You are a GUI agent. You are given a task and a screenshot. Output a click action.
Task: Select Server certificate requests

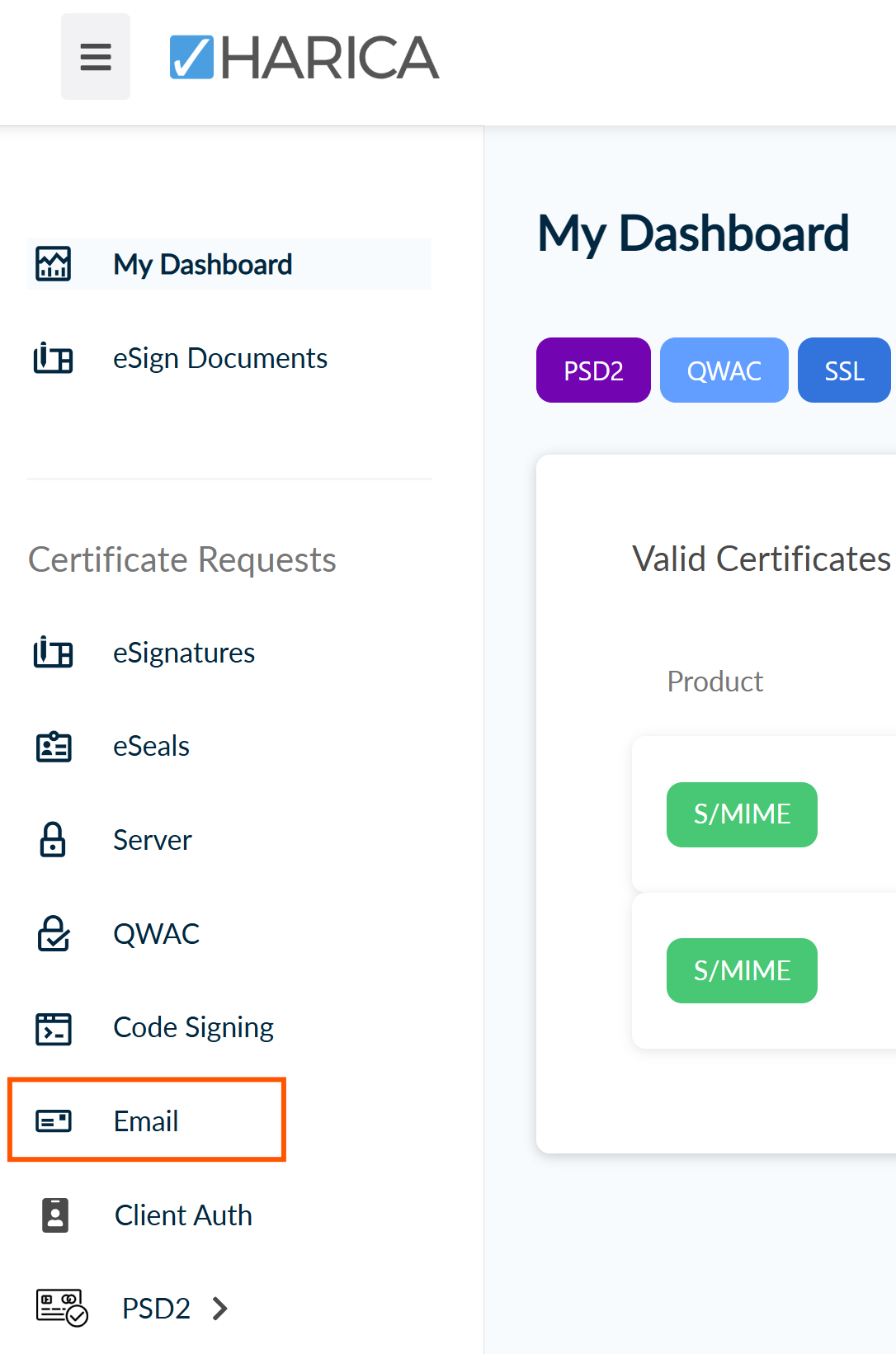[153, 840]
